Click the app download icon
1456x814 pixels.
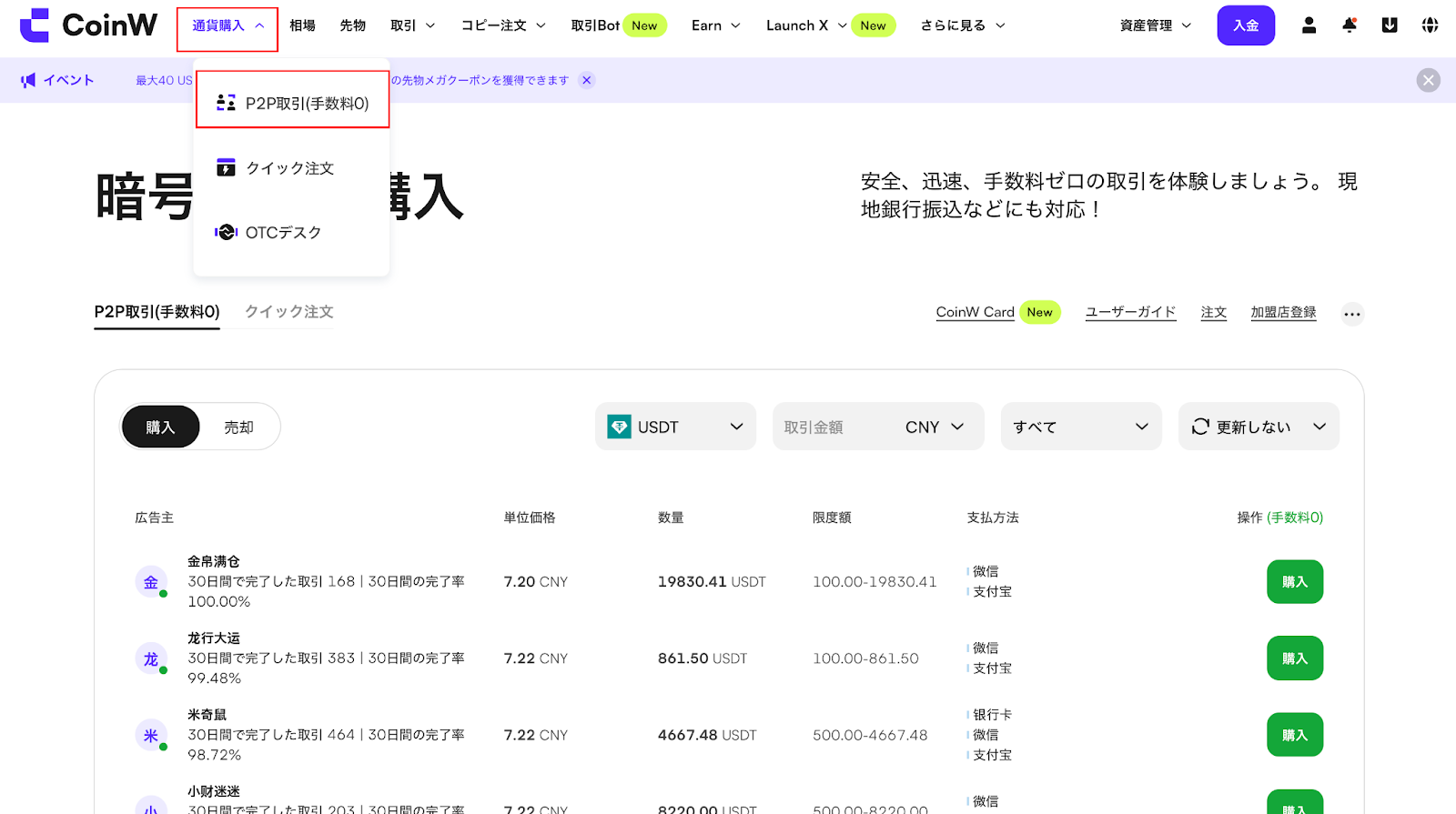1390,25
